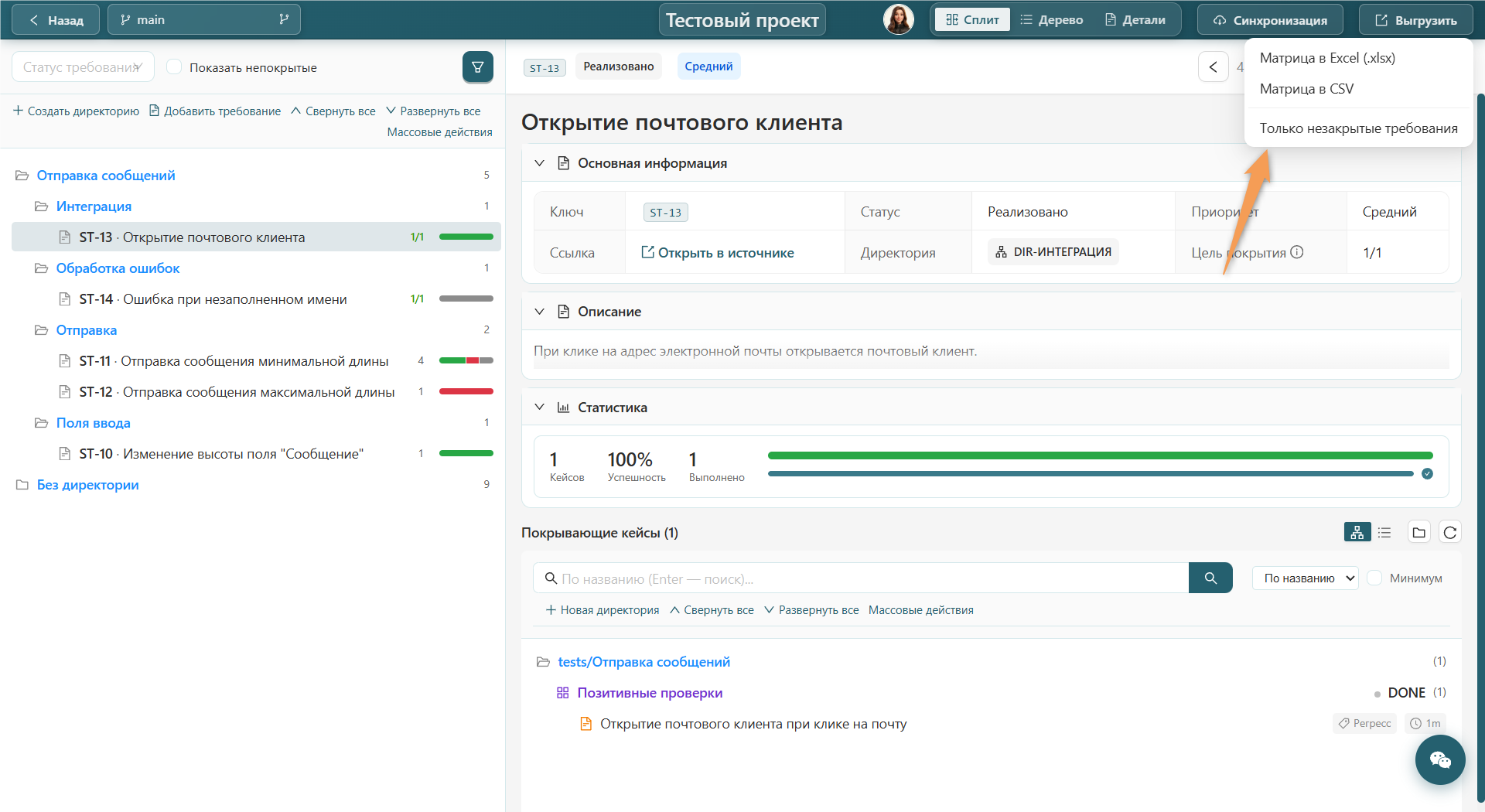Collapse the Описание section
The width and height of the screenshot is (1485, 812).
pos(539,312)
